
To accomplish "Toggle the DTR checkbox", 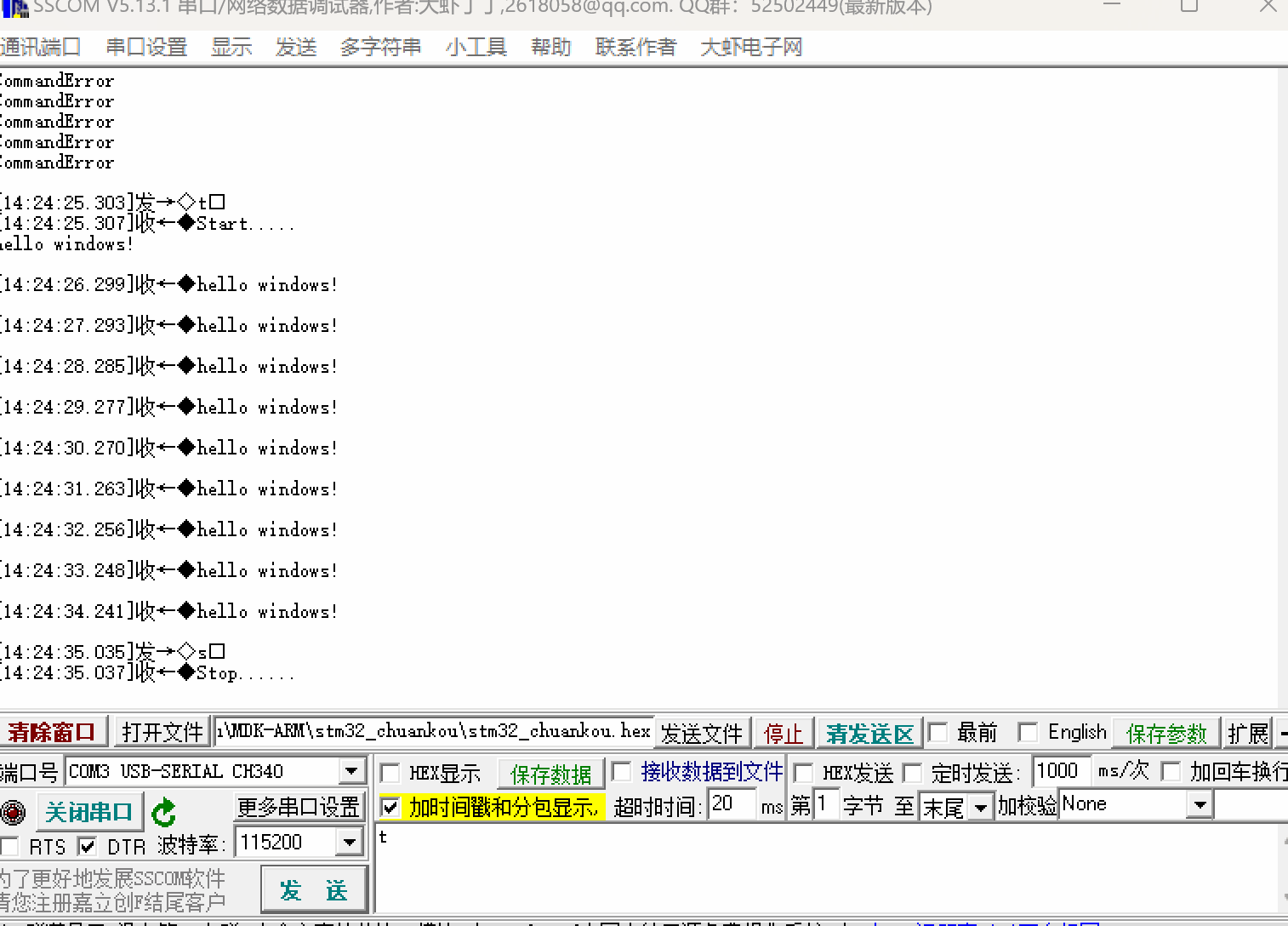I will [x=87, y=846].
